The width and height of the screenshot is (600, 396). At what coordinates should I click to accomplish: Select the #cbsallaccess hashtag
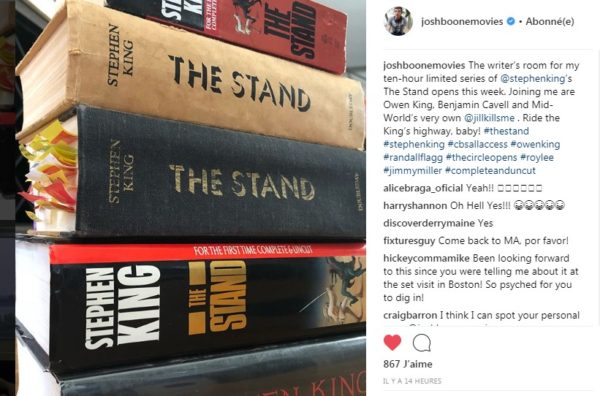click(x=478, y=144)
